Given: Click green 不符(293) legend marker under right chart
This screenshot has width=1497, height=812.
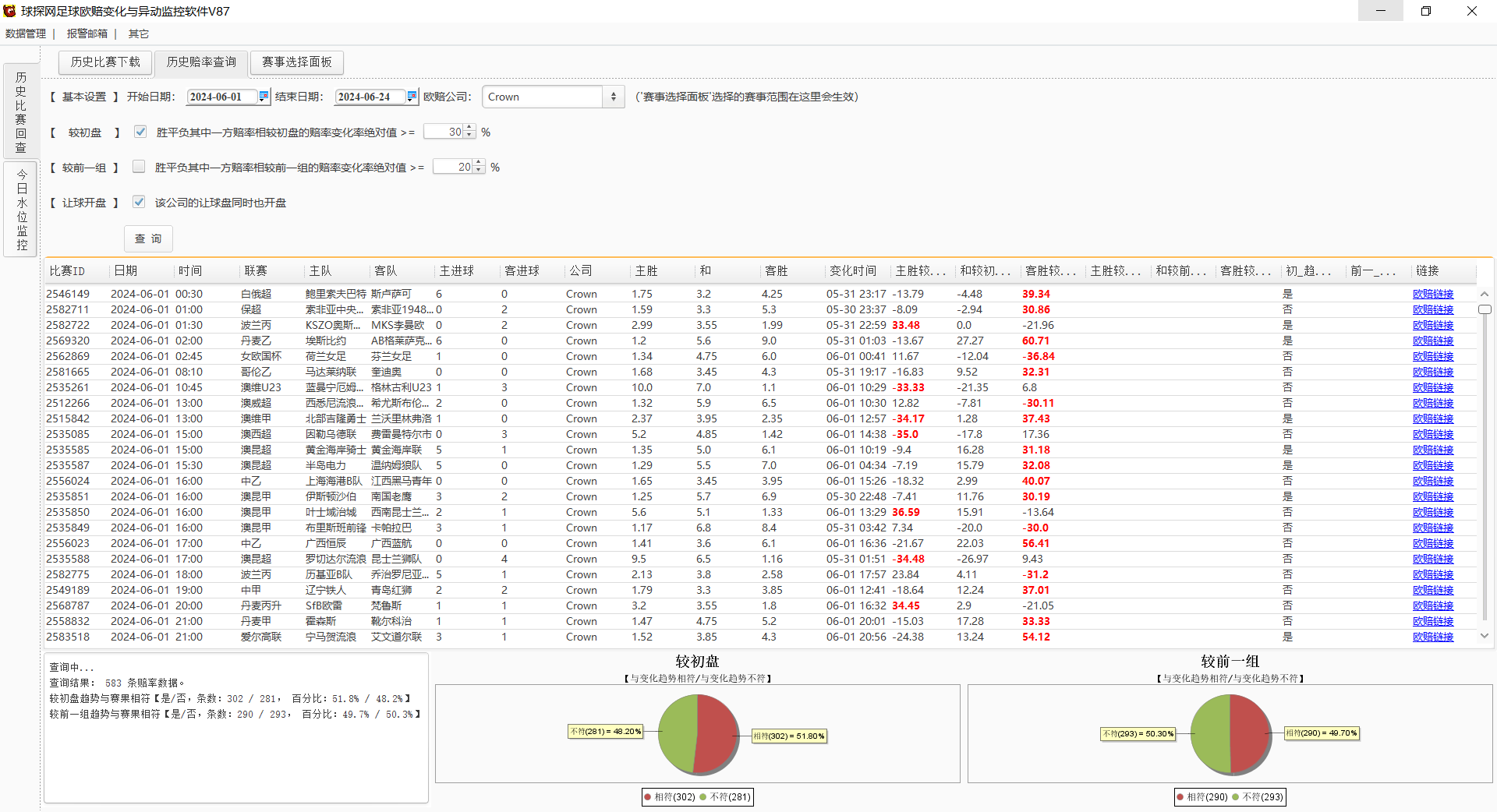Looking at the screenshot, I should 1236,797.
